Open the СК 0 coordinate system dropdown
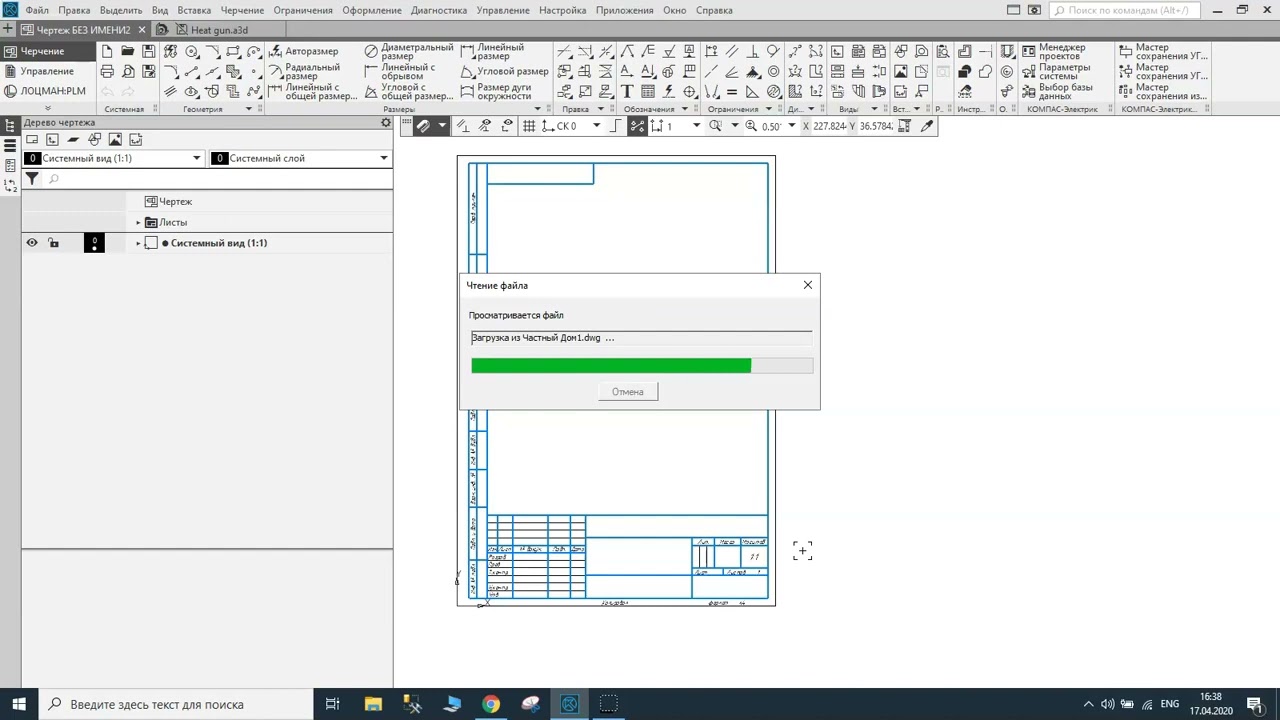Viewport: 1280px width, 720px height. point(597,126)
